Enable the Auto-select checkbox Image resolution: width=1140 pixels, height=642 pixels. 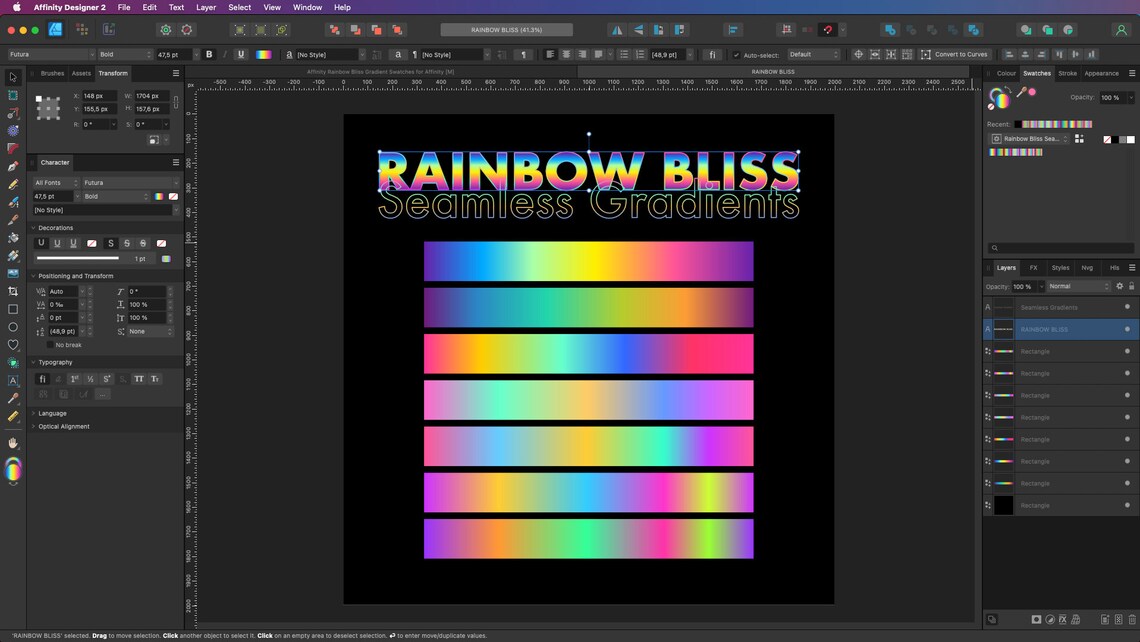click(734, 54)
